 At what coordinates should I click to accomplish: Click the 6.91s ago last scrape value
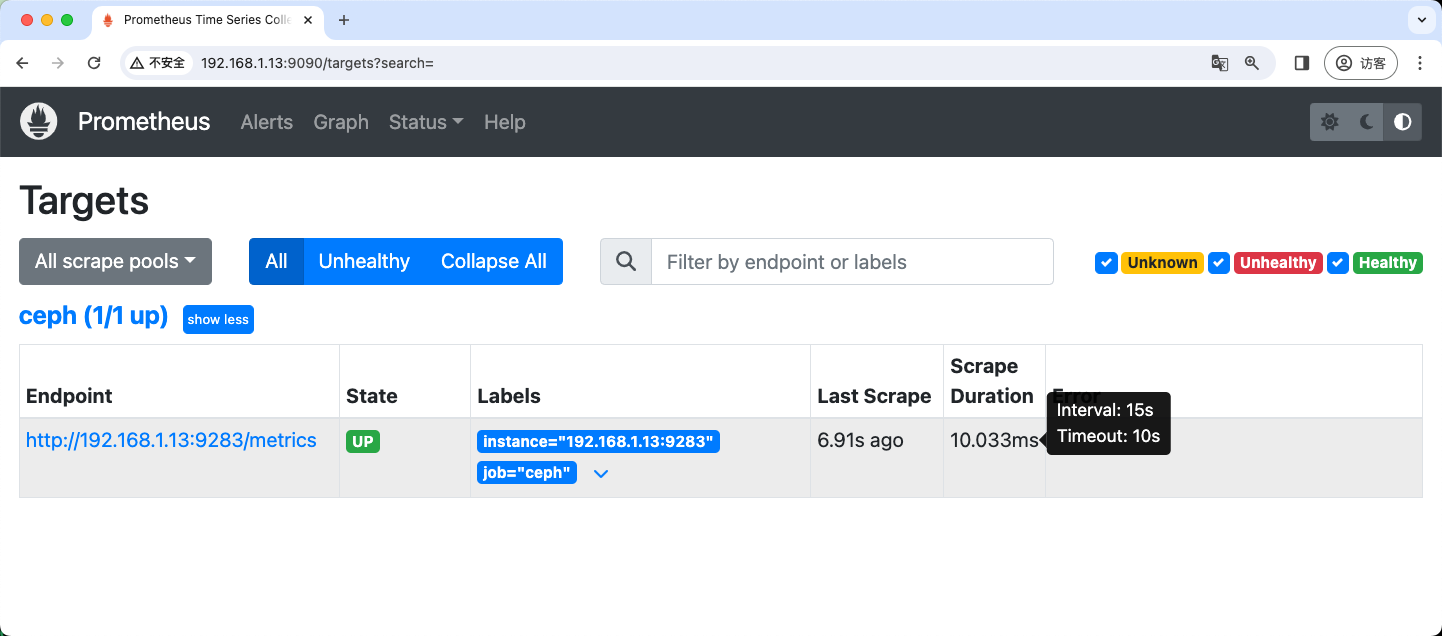[861, 440]
